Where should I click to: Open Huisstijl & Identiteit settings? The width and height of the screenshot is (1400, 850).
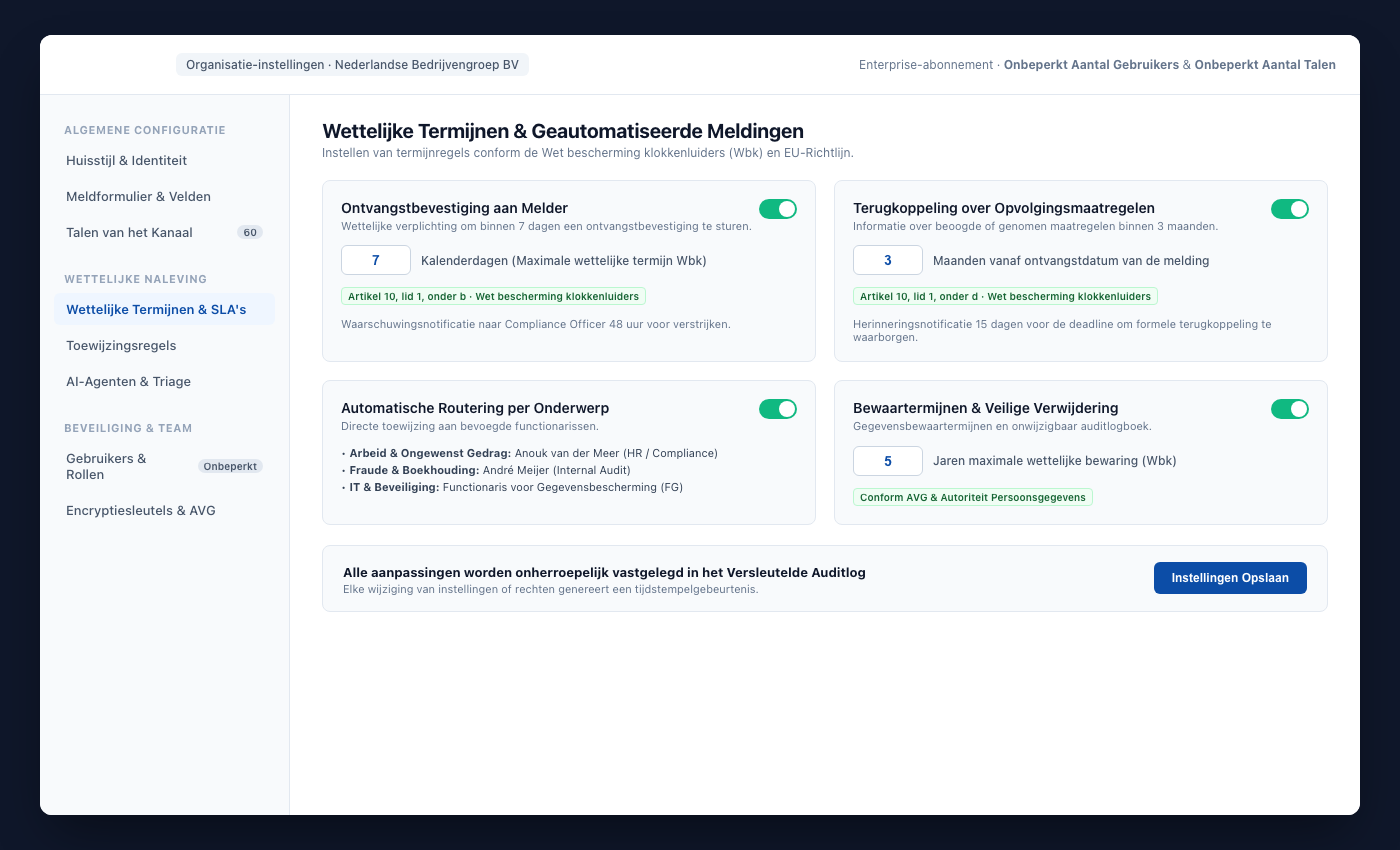(x=164, y=160)
